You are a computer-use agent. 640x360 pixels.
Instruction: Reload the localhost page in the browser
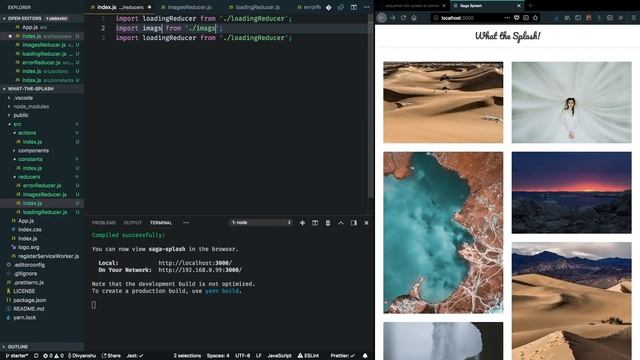point(403,18)
